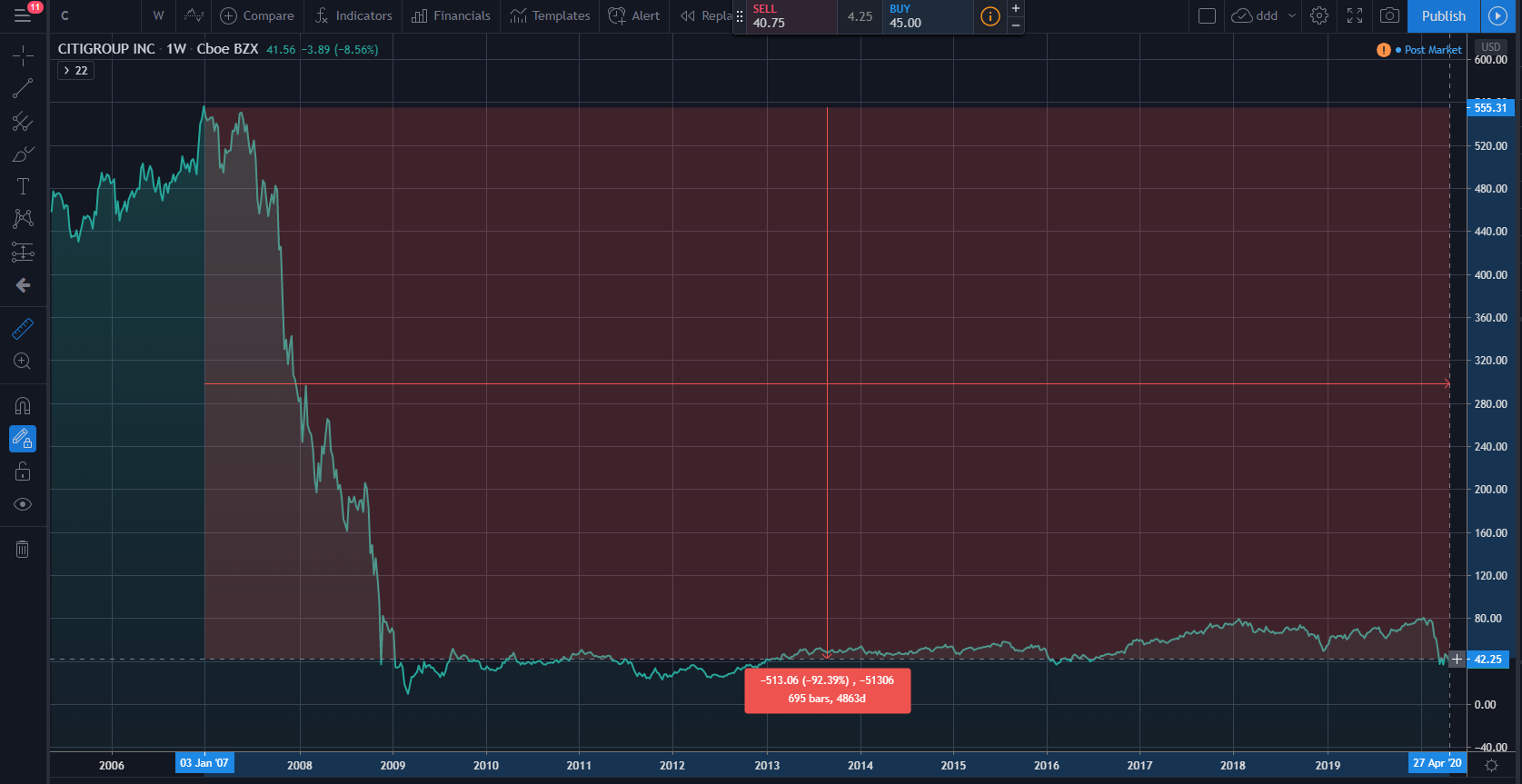
Task: Open the Indicators menu
Action: click(353, 15)
